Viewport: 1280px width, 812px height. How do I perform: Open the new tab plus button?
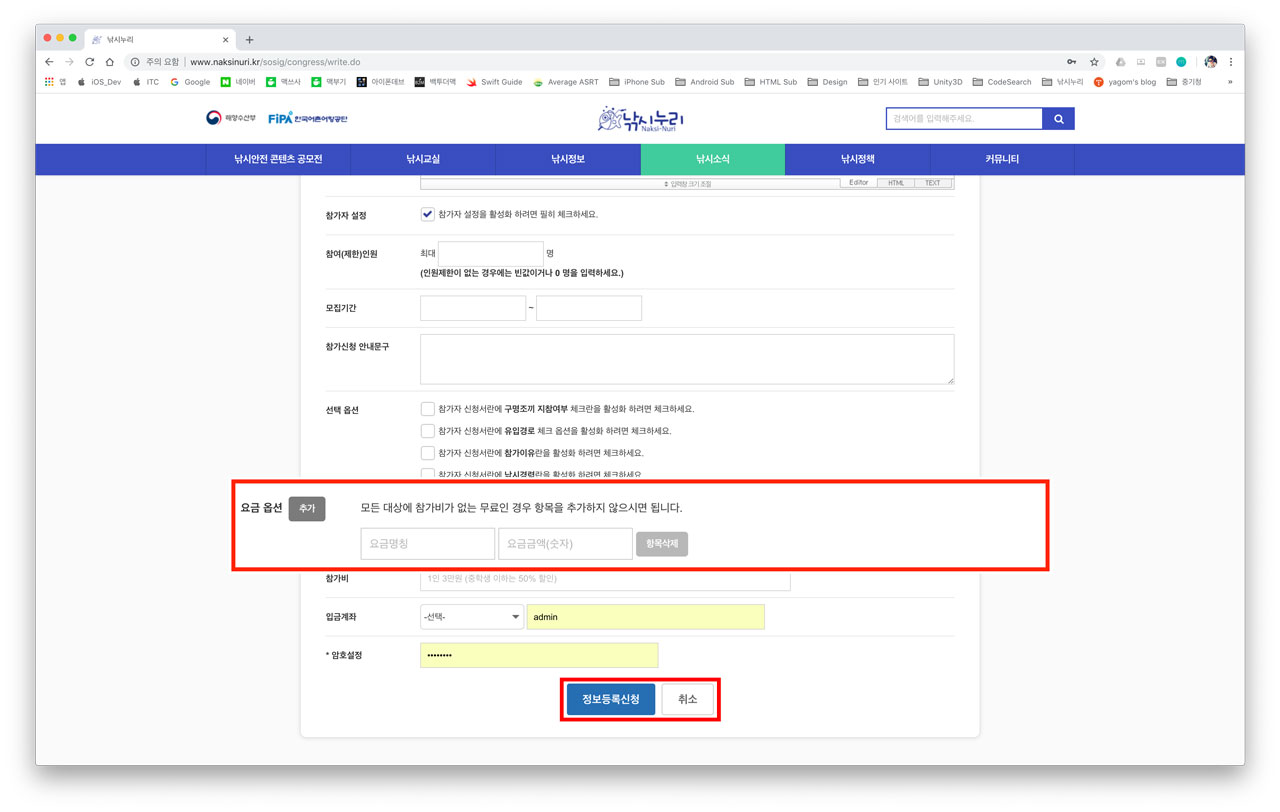[x=249, y=40]
